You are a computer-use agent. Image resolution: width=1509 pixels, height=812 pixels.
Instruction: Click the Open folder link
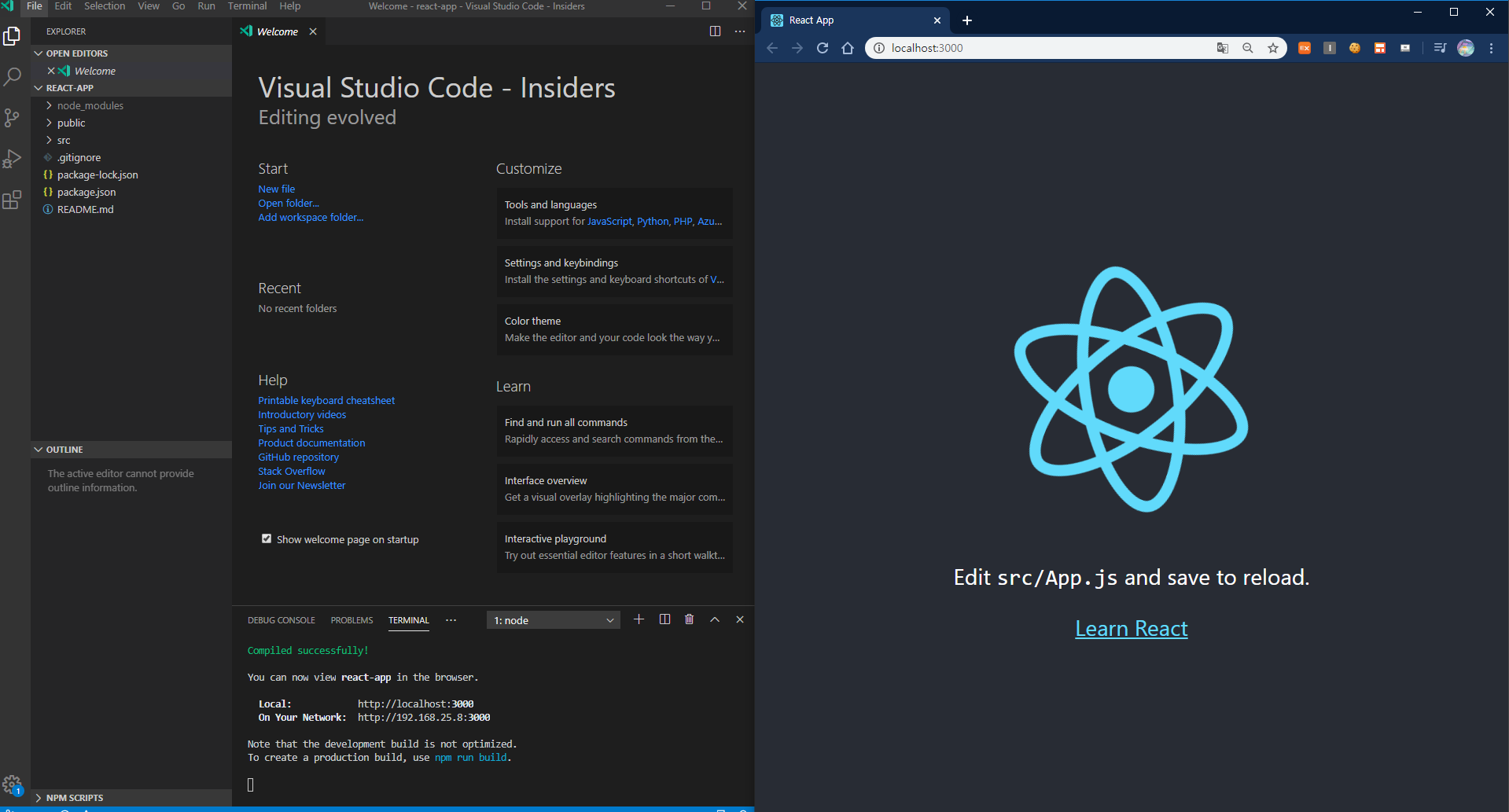(289, 203)
